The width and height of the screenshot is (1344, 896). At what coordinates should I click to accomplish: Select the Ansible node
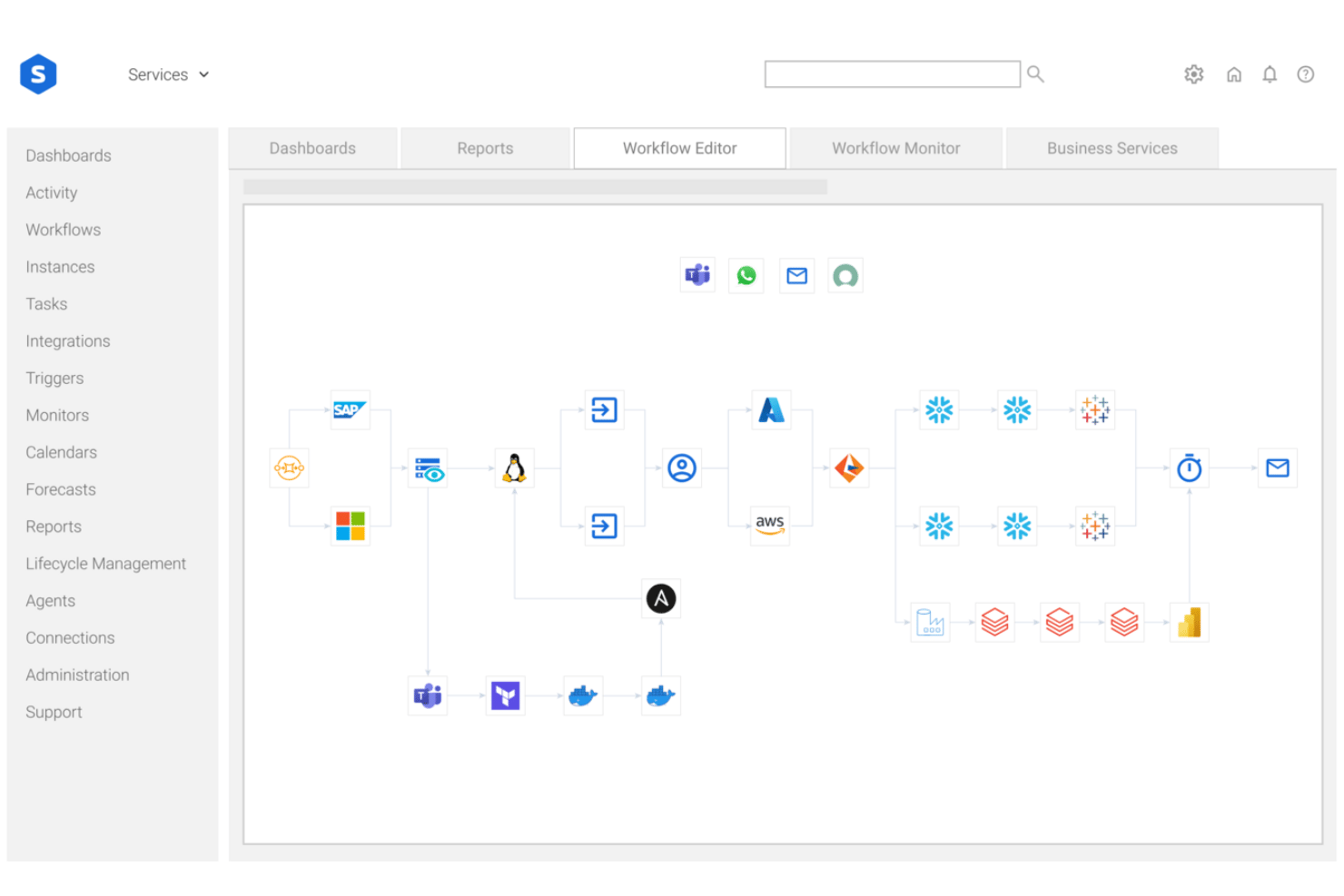[661, 598]
